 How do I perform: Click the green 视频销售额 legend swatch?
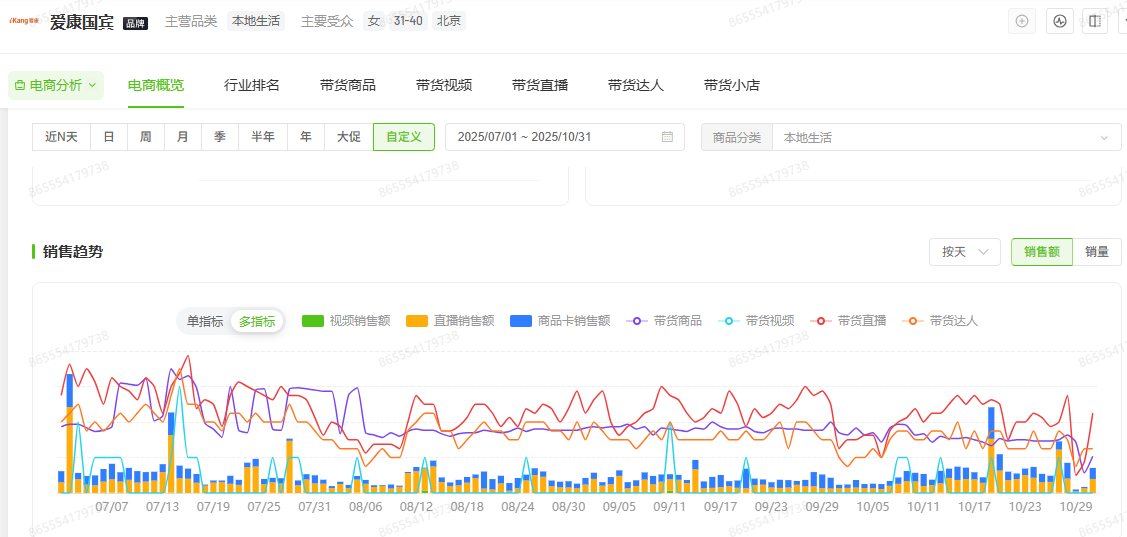click(x=313, y=321)
